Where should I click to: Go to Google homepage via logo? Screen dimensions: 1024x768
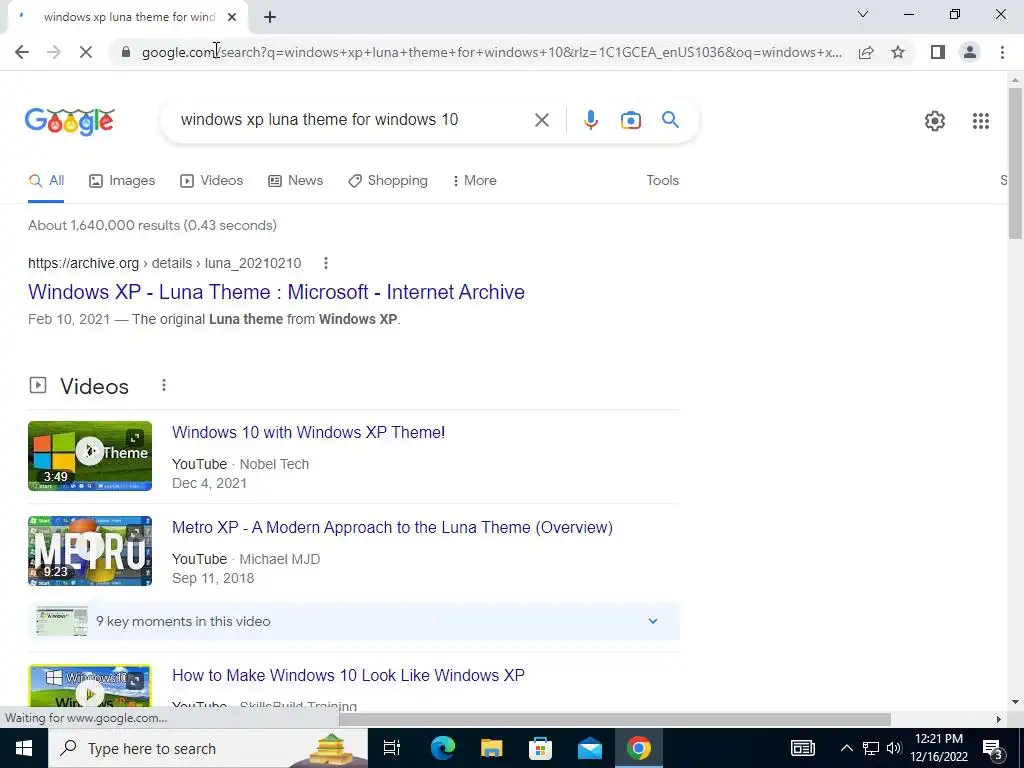click(70, 121)
